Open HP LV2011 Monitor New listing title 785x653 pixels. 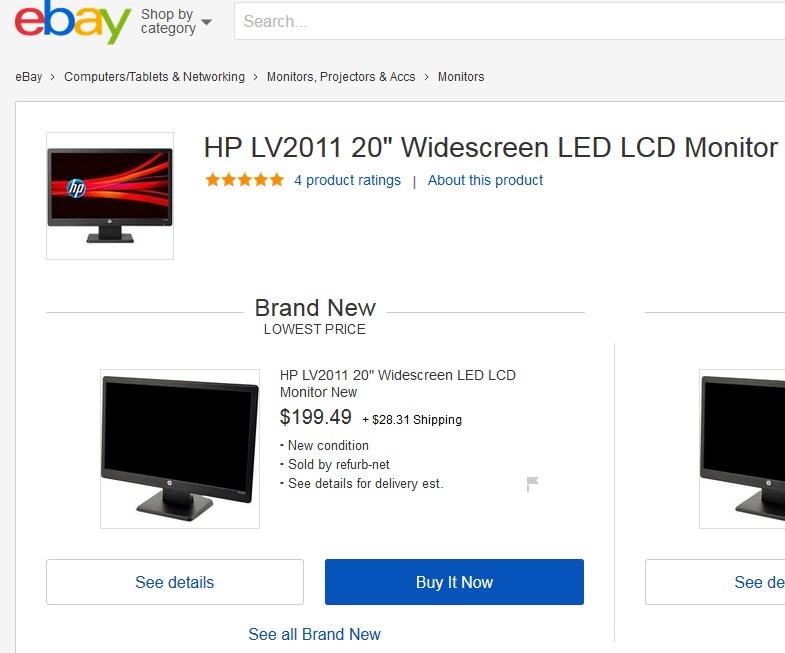[x=398, y=384]
